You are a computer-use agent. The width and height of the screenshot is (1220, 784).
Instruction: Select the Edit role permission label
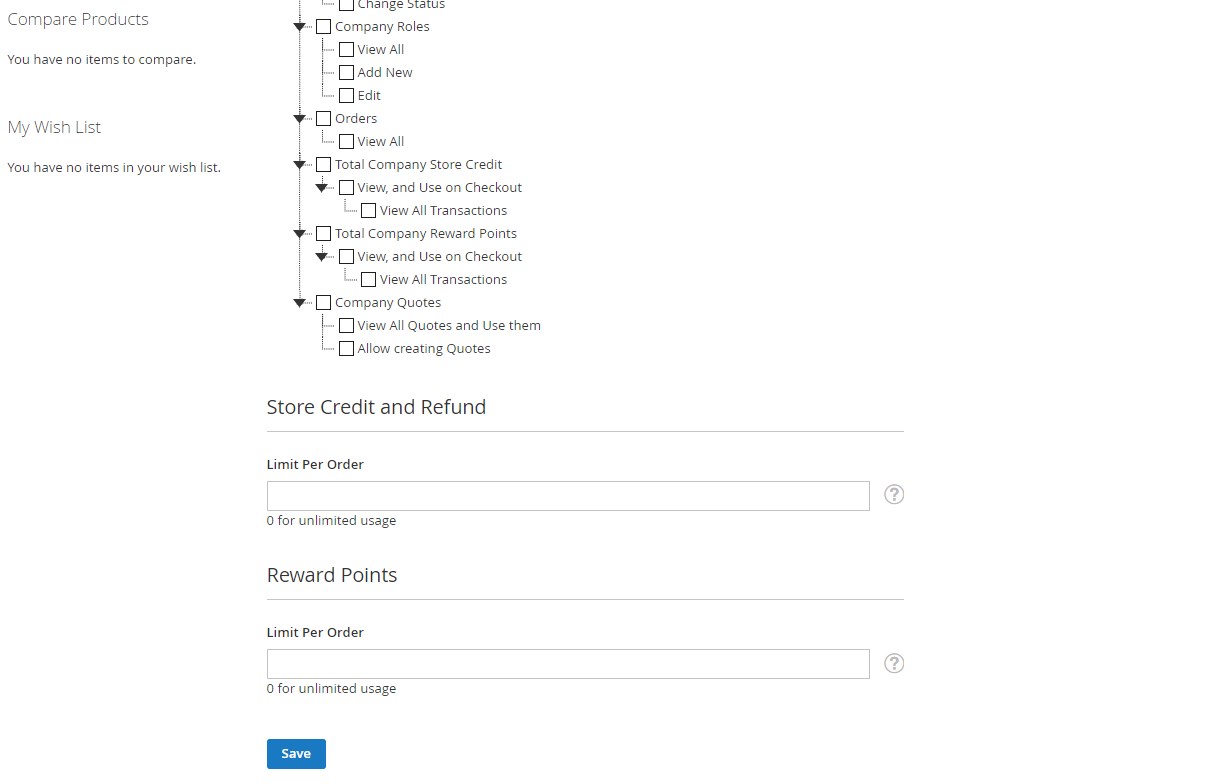point(369,96)
